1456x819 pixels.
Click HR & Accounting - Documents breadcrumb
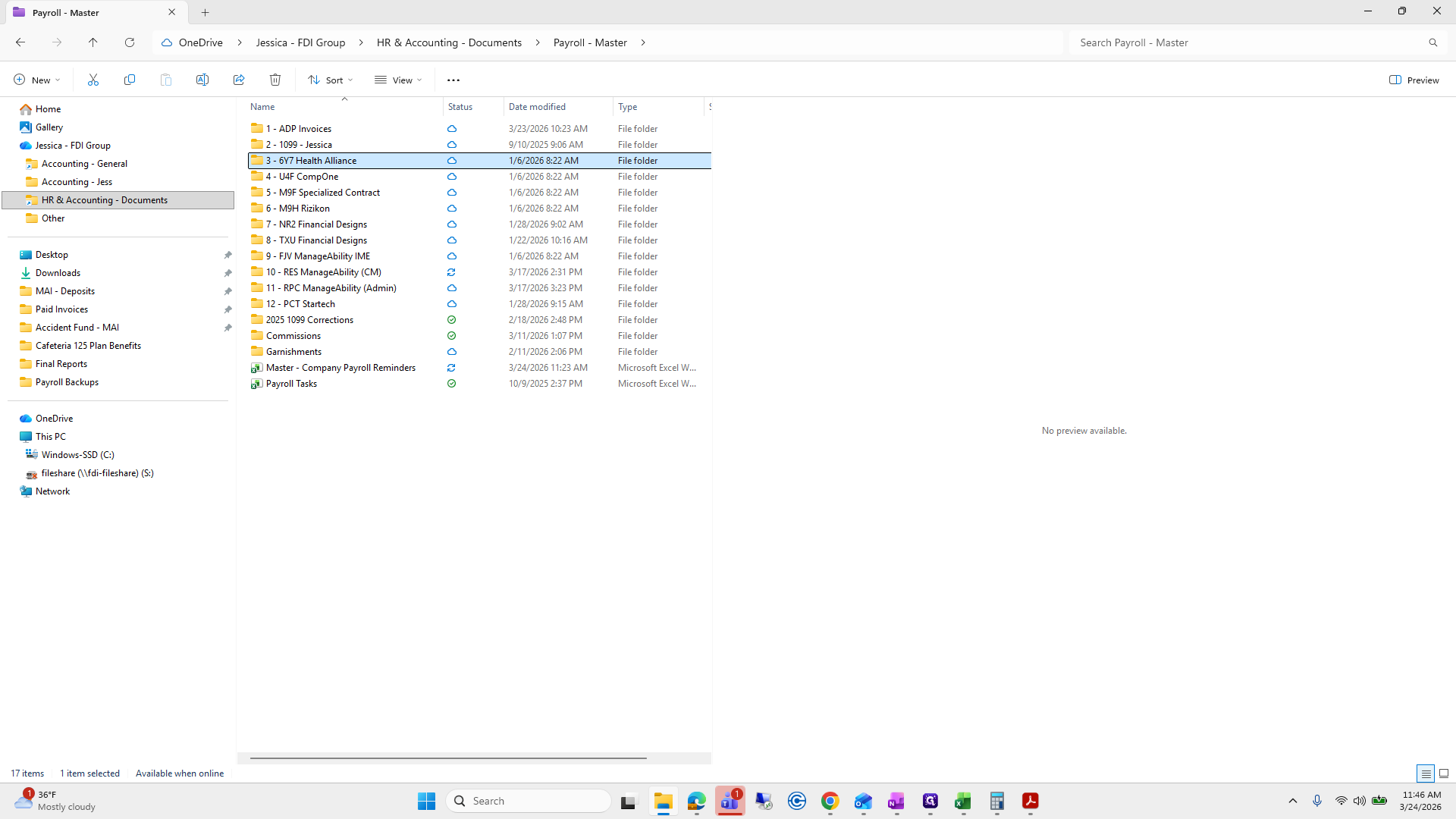pyautogui.click(x=449, y=42)
